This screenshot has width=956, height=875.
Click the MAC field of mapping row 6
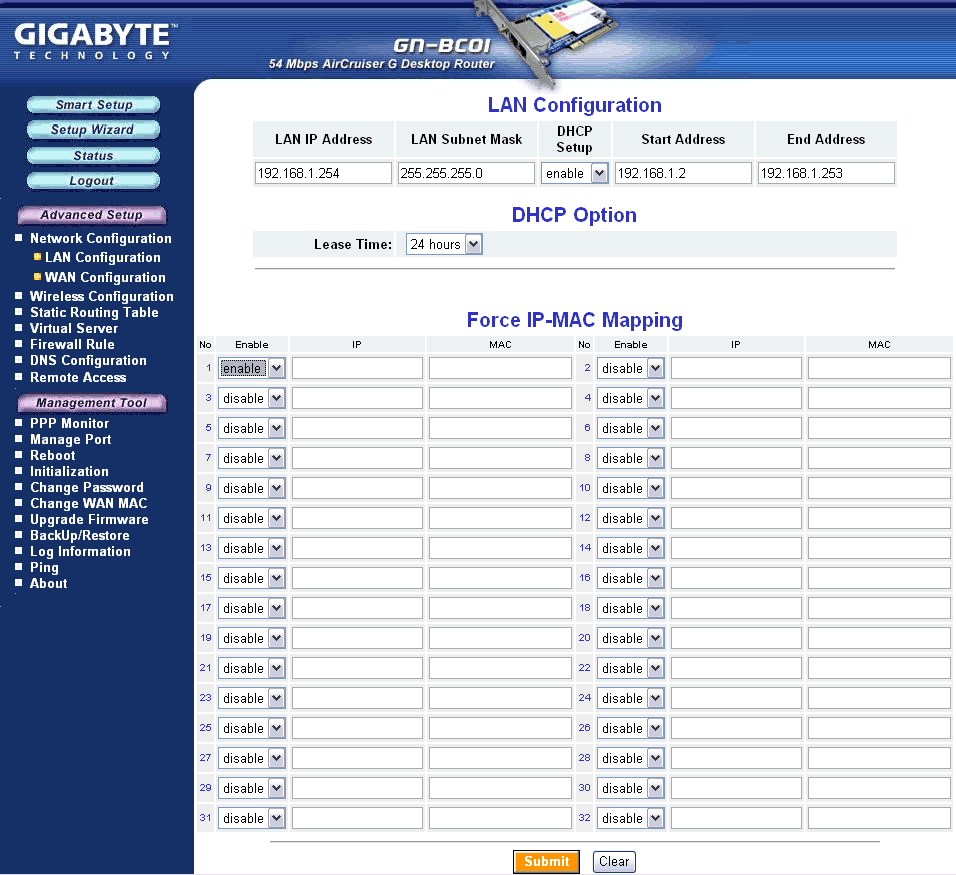[x=879, y=428]
